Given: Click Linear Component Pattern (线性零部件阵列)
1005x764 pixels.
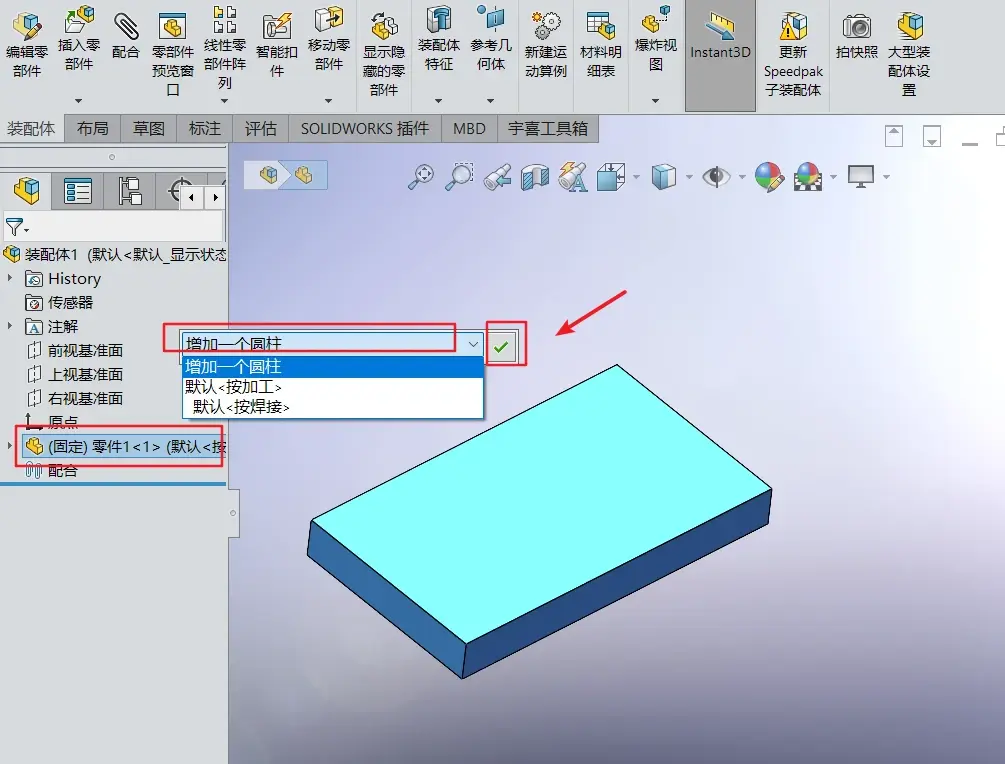Looking at the screenshot, I should click(224, 46).
